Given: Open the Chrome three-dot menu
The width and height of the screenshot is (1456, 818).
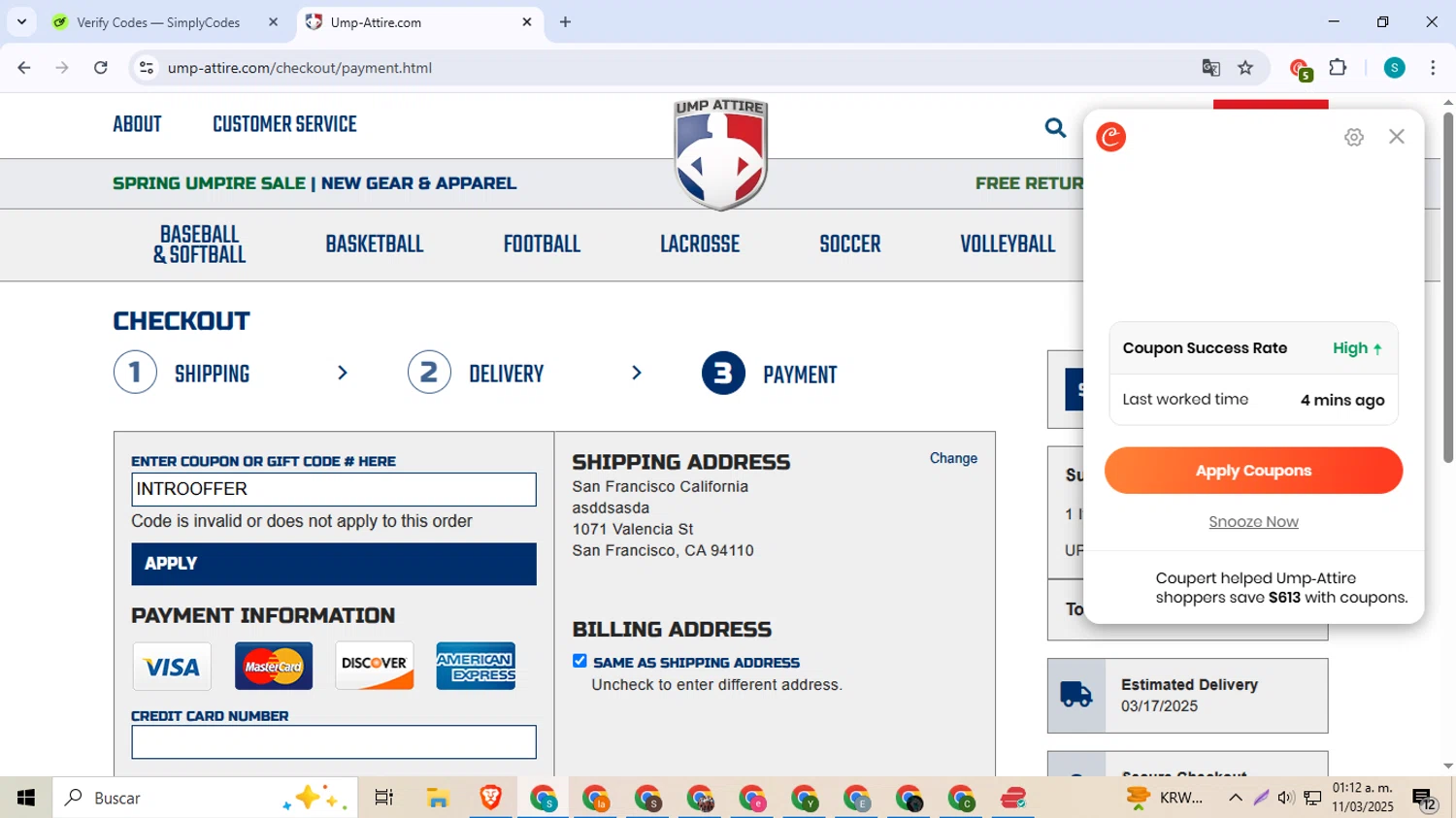Looking at the screenshot, I should [x=1433, y=68].
